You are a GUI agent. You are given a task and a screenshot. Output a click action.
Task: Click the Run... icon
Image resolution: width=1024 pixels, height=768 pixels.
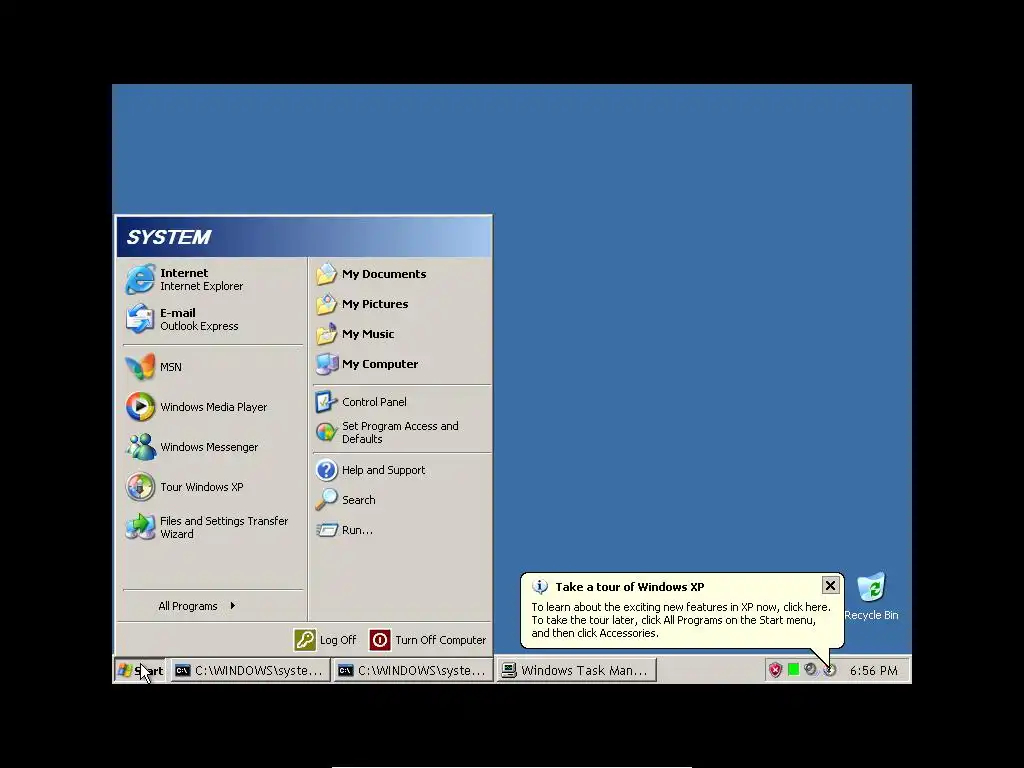tap(327, 530)
